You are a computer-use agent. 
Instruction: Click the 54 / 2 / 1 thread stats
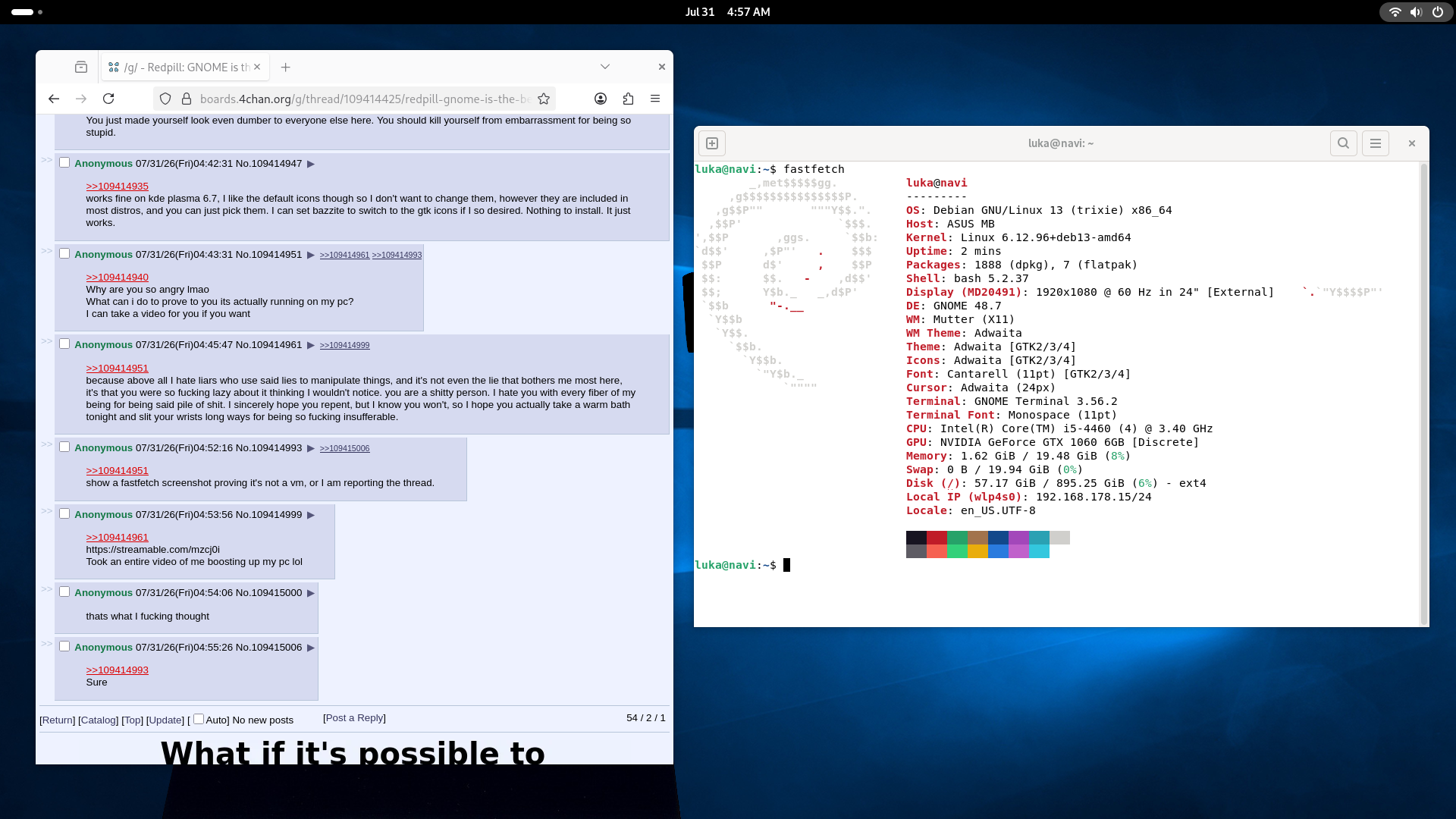click(646, 718)
